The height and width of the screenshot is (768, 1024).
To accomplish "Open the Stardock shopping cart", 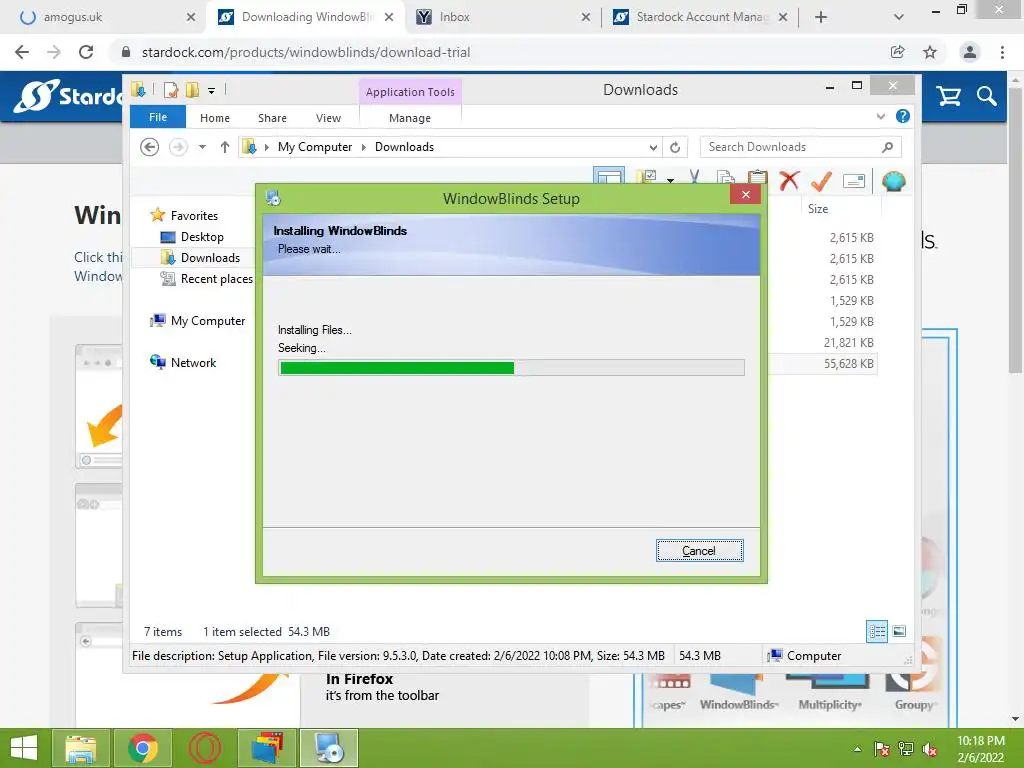I will pyautogui.click(x=948, y=97).
